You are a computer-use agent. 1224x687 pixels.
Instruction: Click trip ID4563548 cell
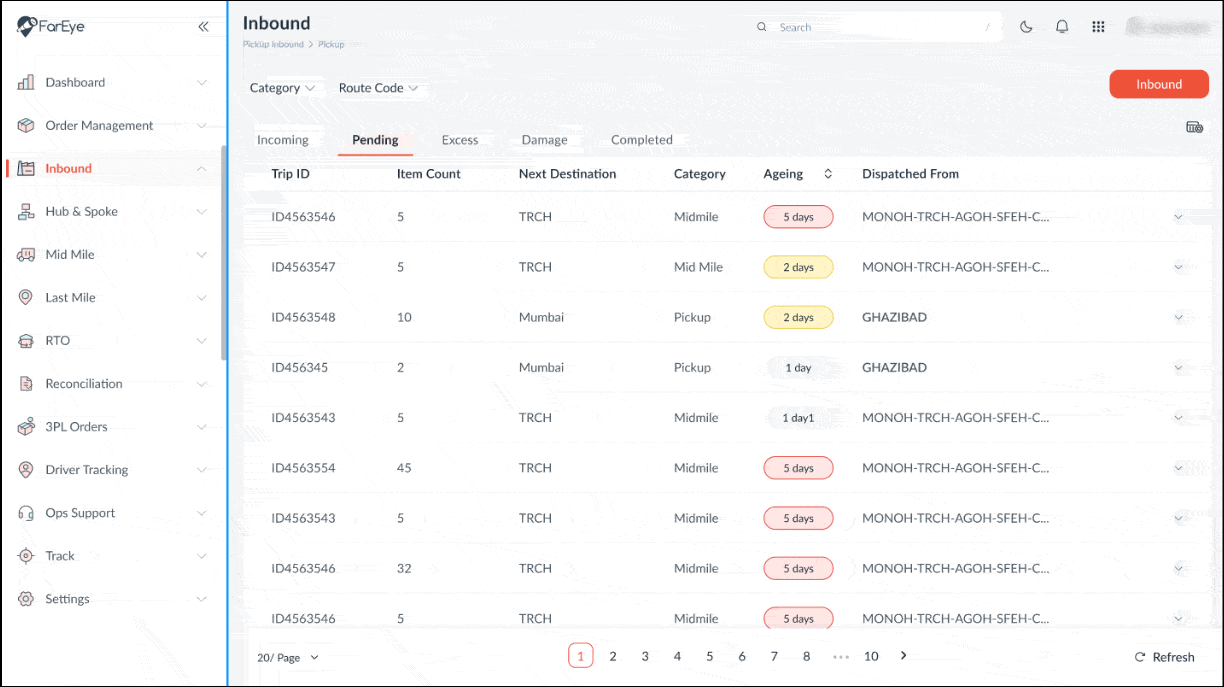[x=303, y=317]
